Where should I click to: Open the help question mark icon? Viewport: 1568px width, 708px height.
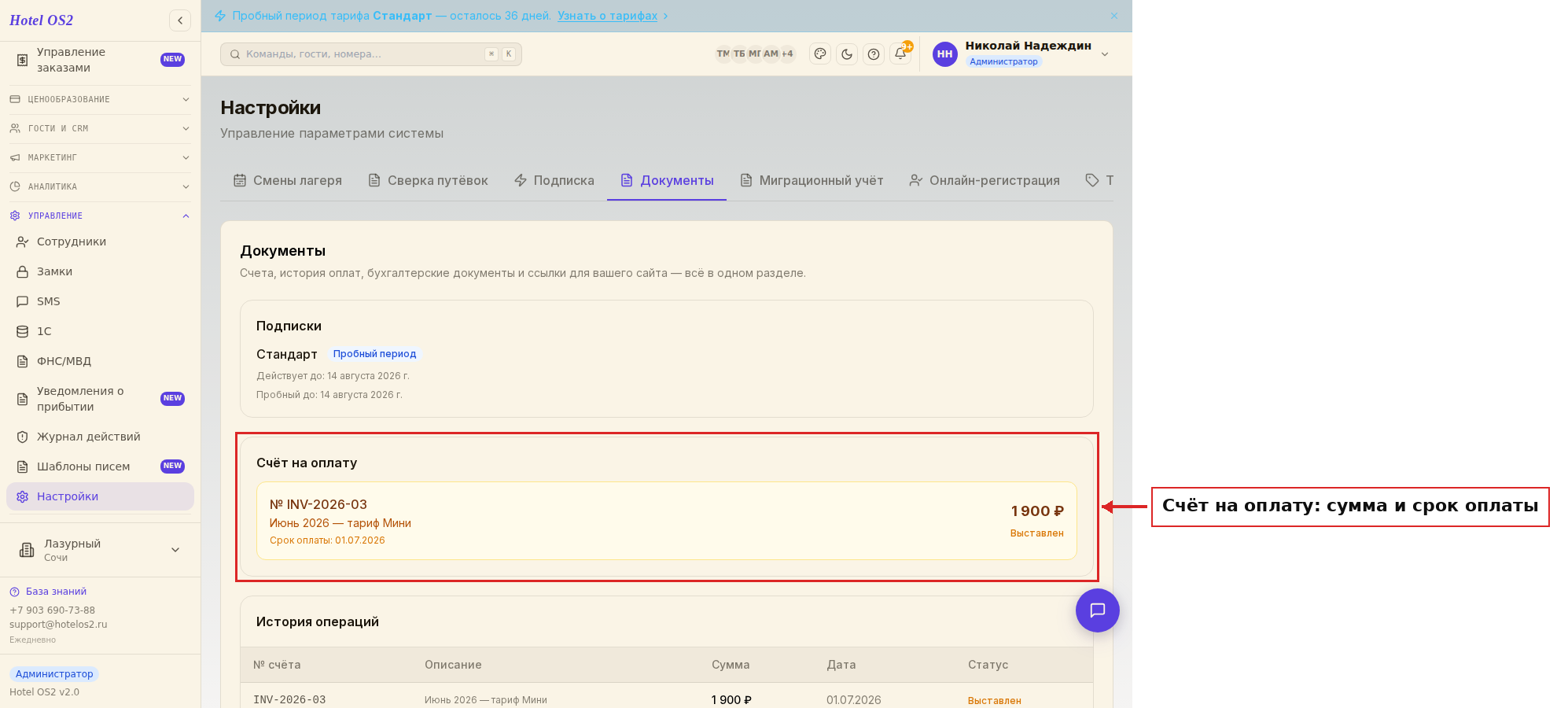[874, 54]
